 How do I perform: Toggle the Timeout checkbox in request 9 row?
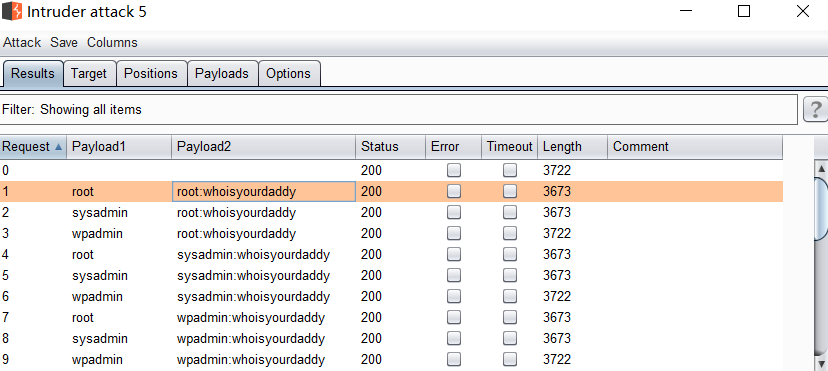coord(510,359)
